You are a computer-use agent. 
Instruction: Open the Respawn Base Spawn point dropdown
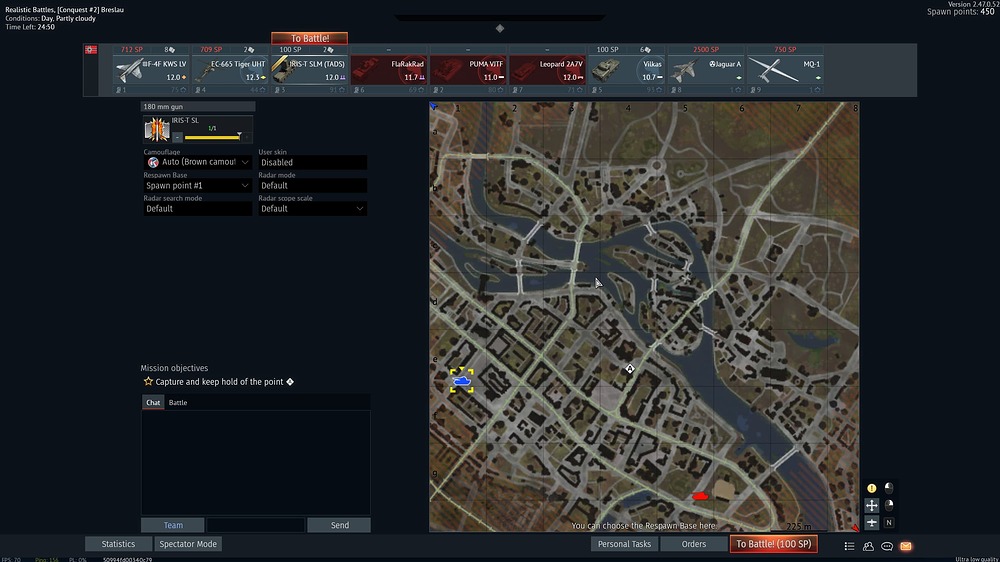click(x=197, y=186)
